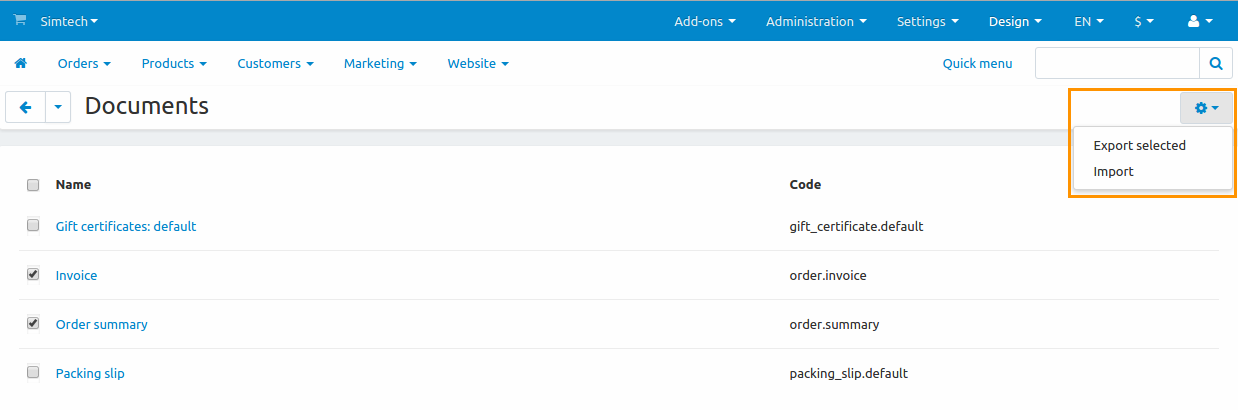1238x410 pixels.
Task: Open the gear actions menu
Action: 1206,108
